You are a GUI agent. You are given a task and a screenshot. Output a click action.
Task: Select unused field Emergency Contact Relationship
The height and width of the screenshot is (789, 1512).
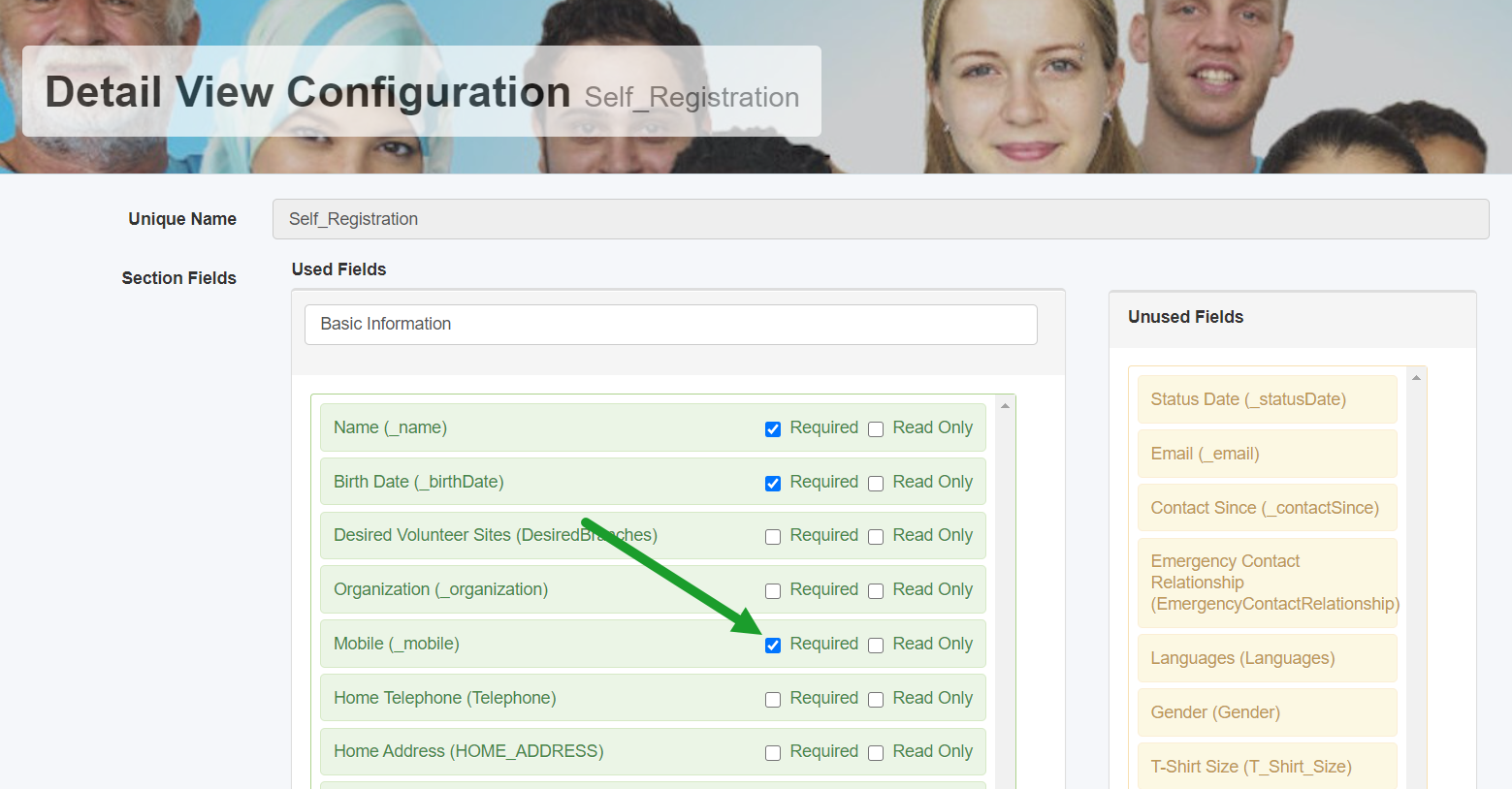pos(1268,583)
